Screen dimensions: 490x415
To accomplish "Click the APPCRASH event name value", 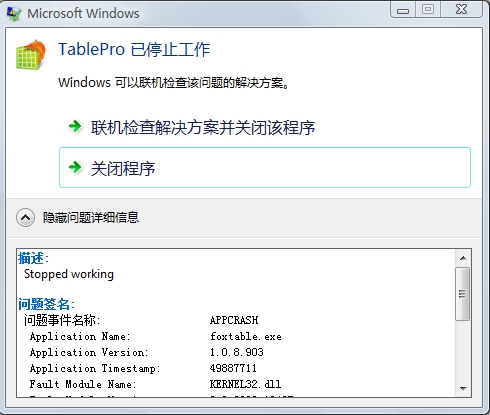I will 234,320.
